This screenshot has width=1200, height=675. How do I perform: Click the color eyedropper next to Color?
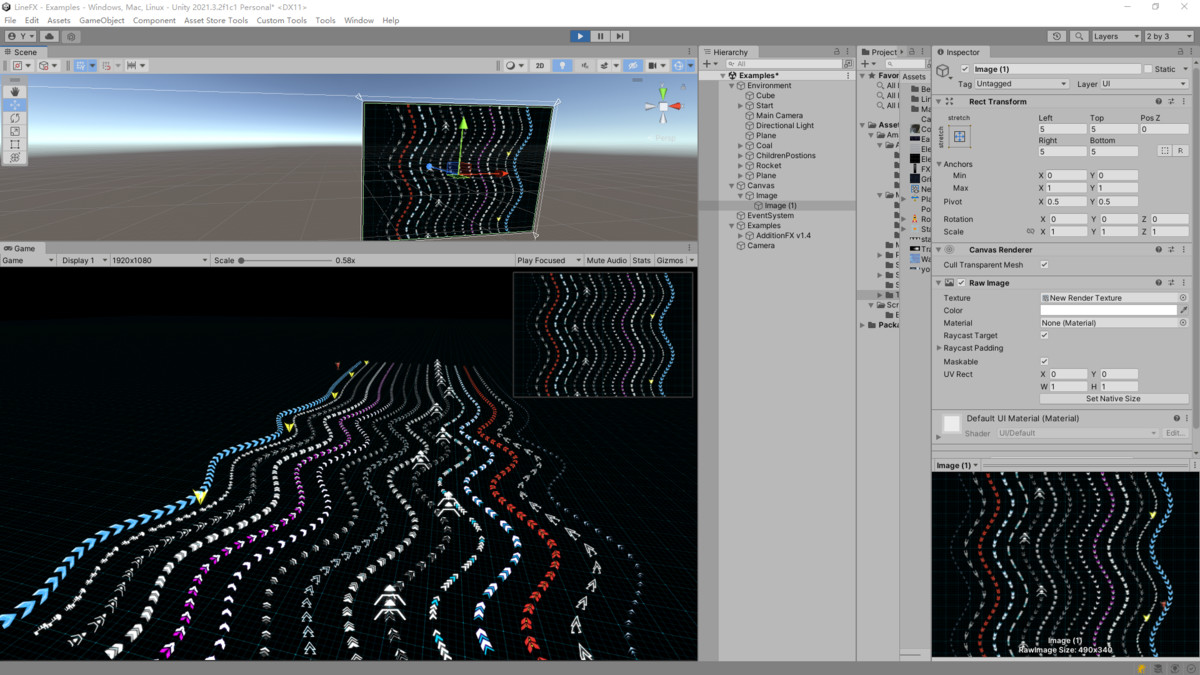[1184, 310]
